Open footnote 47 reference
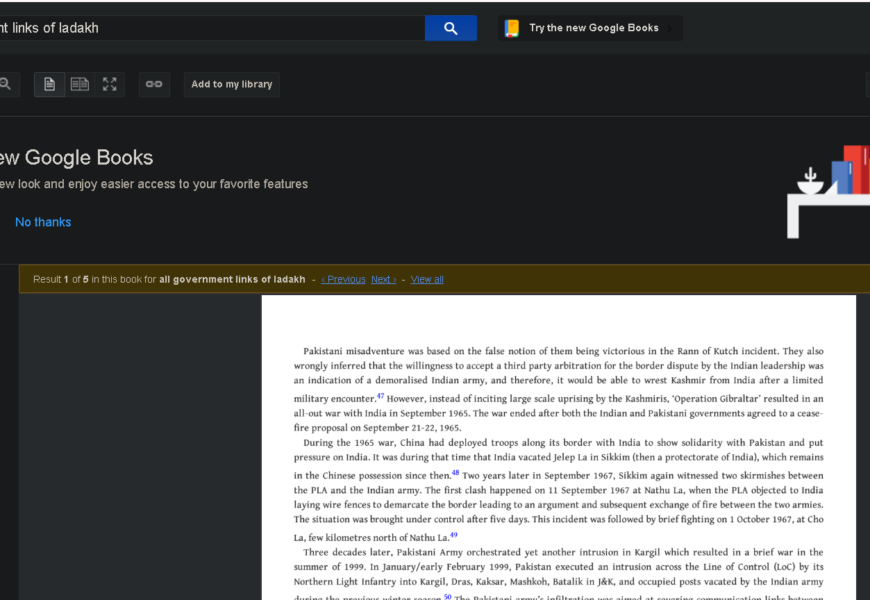This screenshot has width=870, height=600. 380,396
